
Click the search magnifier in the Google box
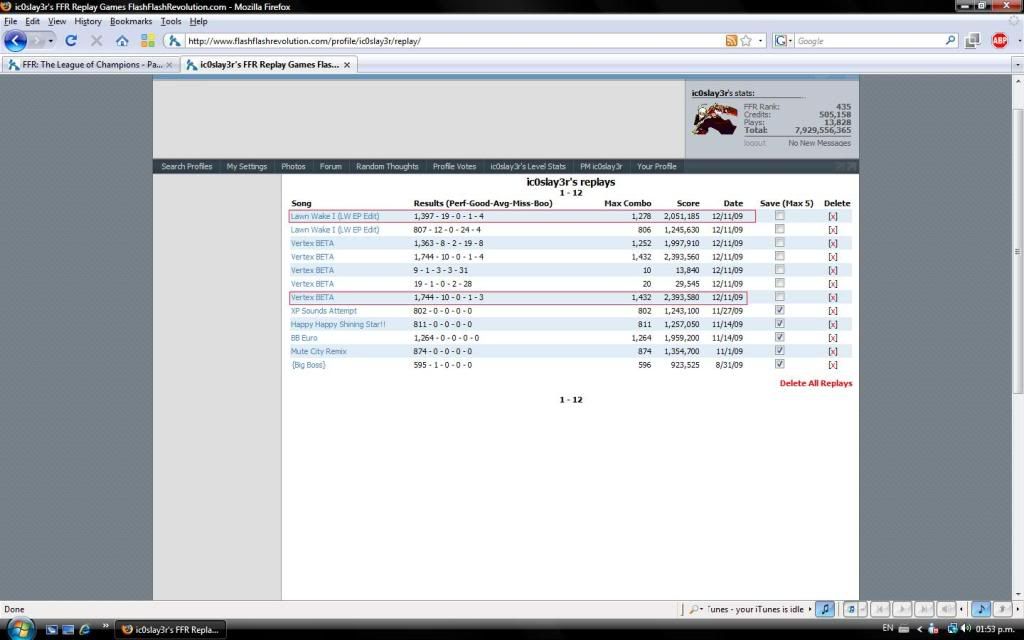(950, 41)
